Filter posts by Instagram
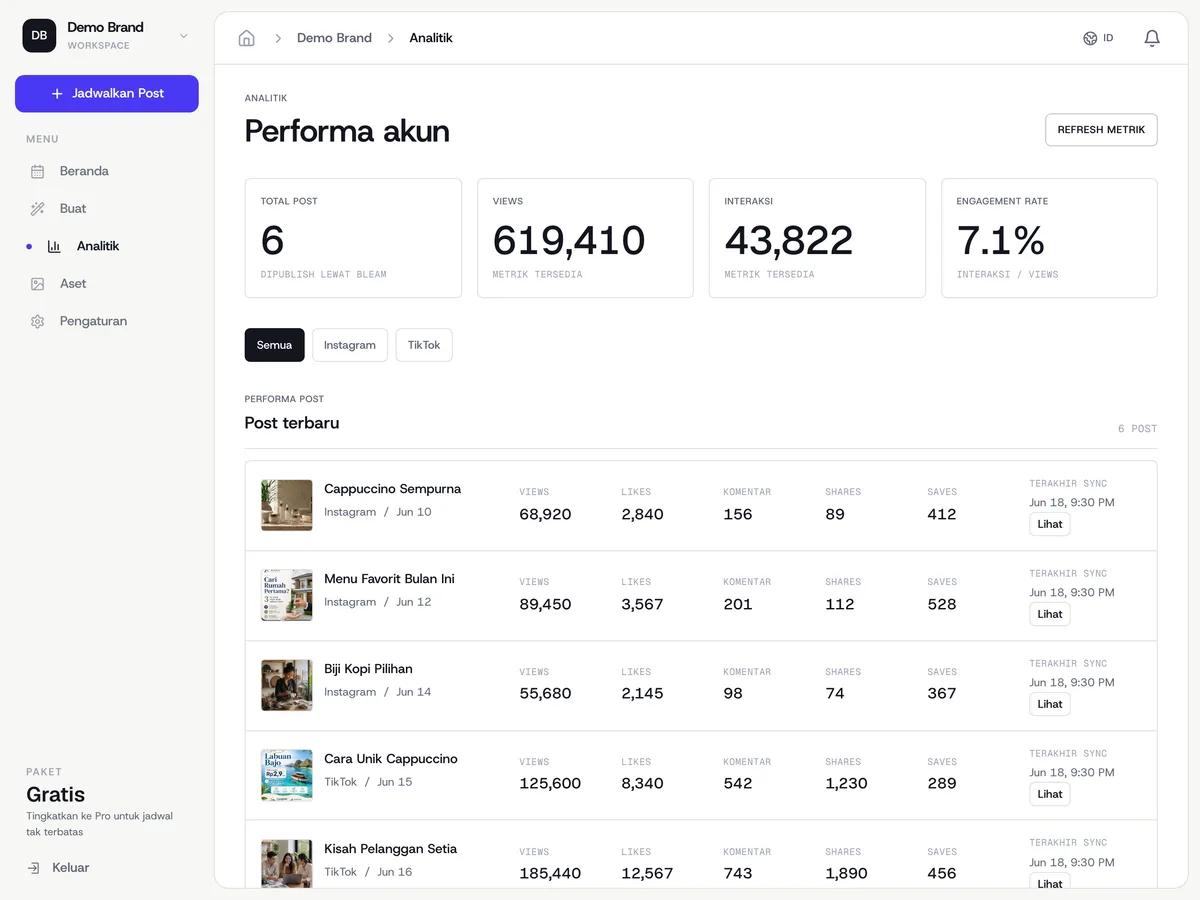This screenshot has height=900, width=1200. click(x=350, y=345)
